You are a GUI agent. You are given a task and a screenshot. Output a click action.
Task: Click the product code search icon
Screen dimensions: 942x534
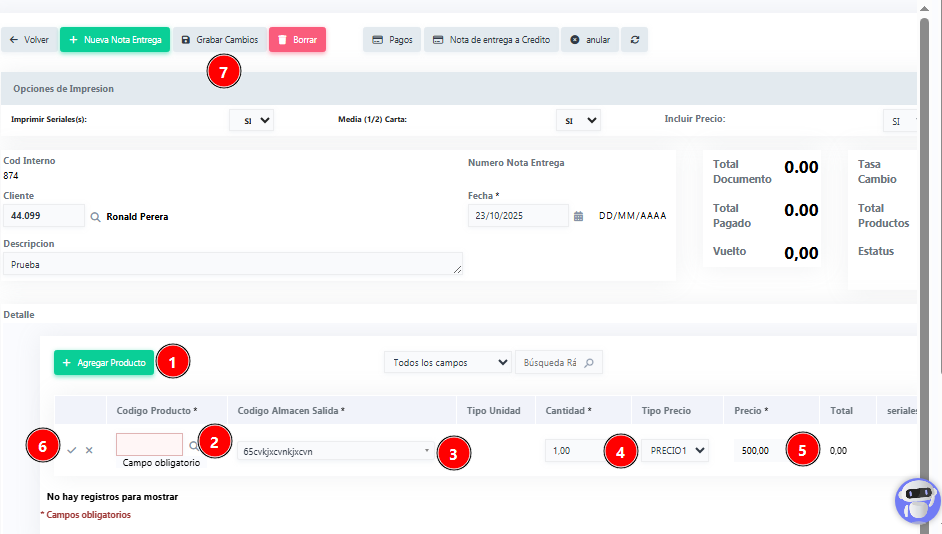pyautogui.click(x=193, y=446)
